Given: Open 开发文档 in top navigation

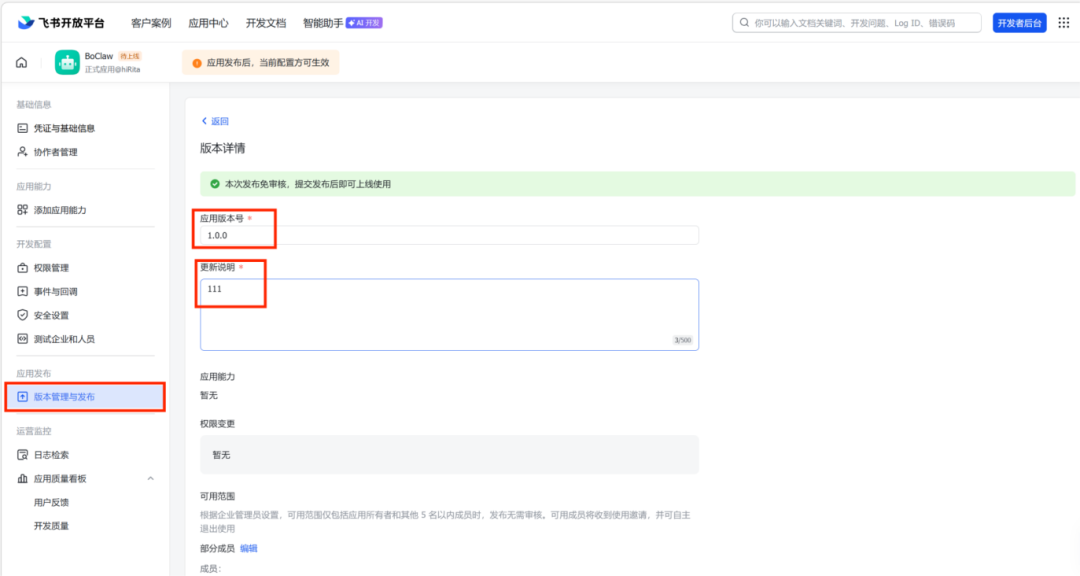Looking at the screenshot, I should tap(266, 23).
